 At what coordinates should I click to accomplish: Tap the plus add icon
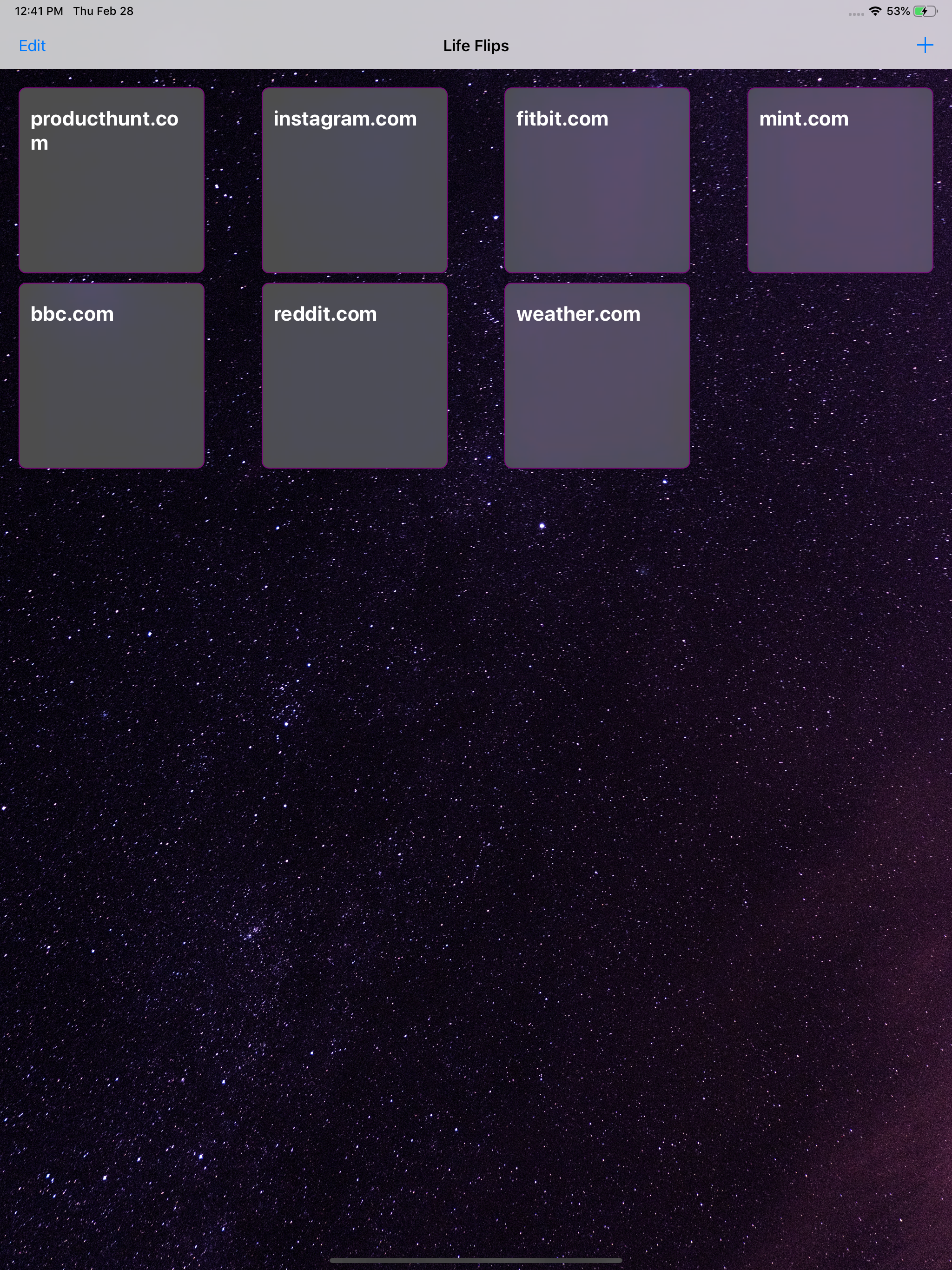pos(925,46)
